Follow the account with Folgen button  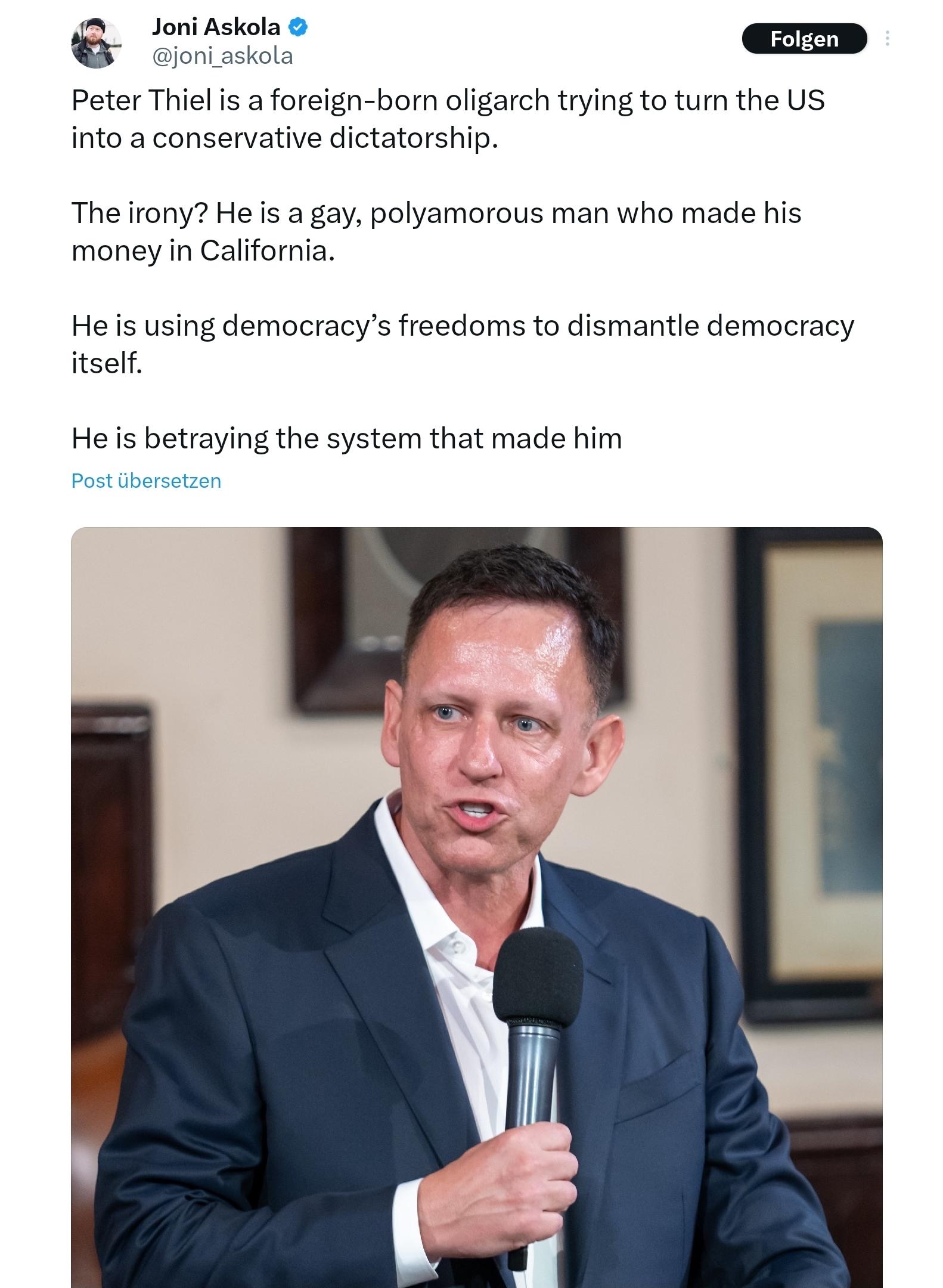[x=804, y=39]
